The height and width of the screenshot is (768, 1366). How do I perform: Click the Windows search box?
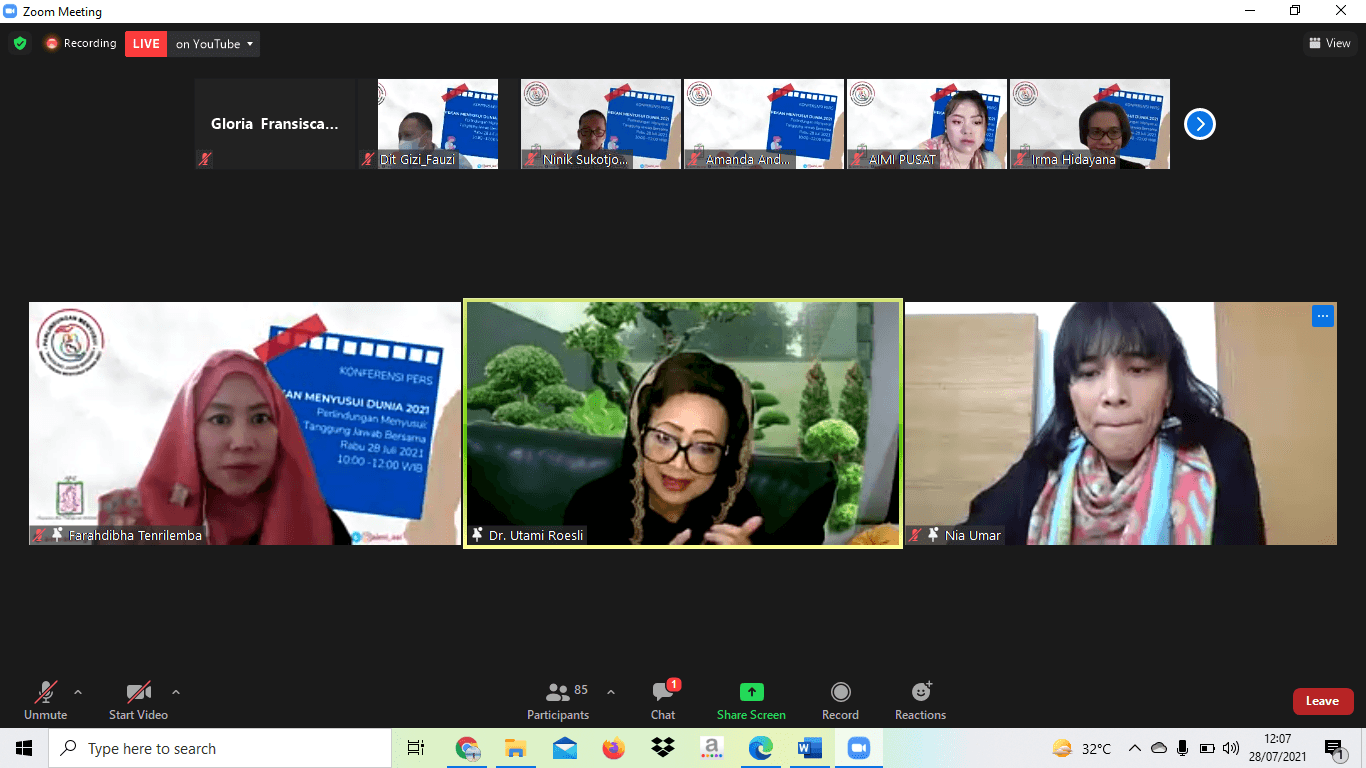point(220,748)
